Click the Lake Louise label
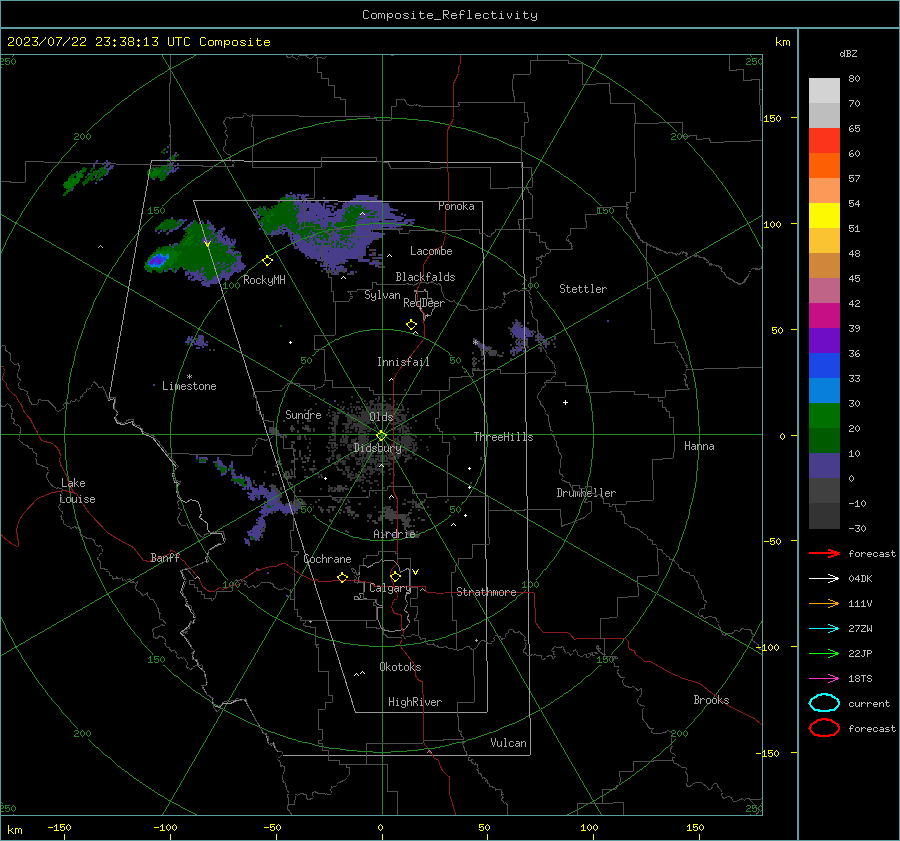Screen dimensions: 900x841 77,491
